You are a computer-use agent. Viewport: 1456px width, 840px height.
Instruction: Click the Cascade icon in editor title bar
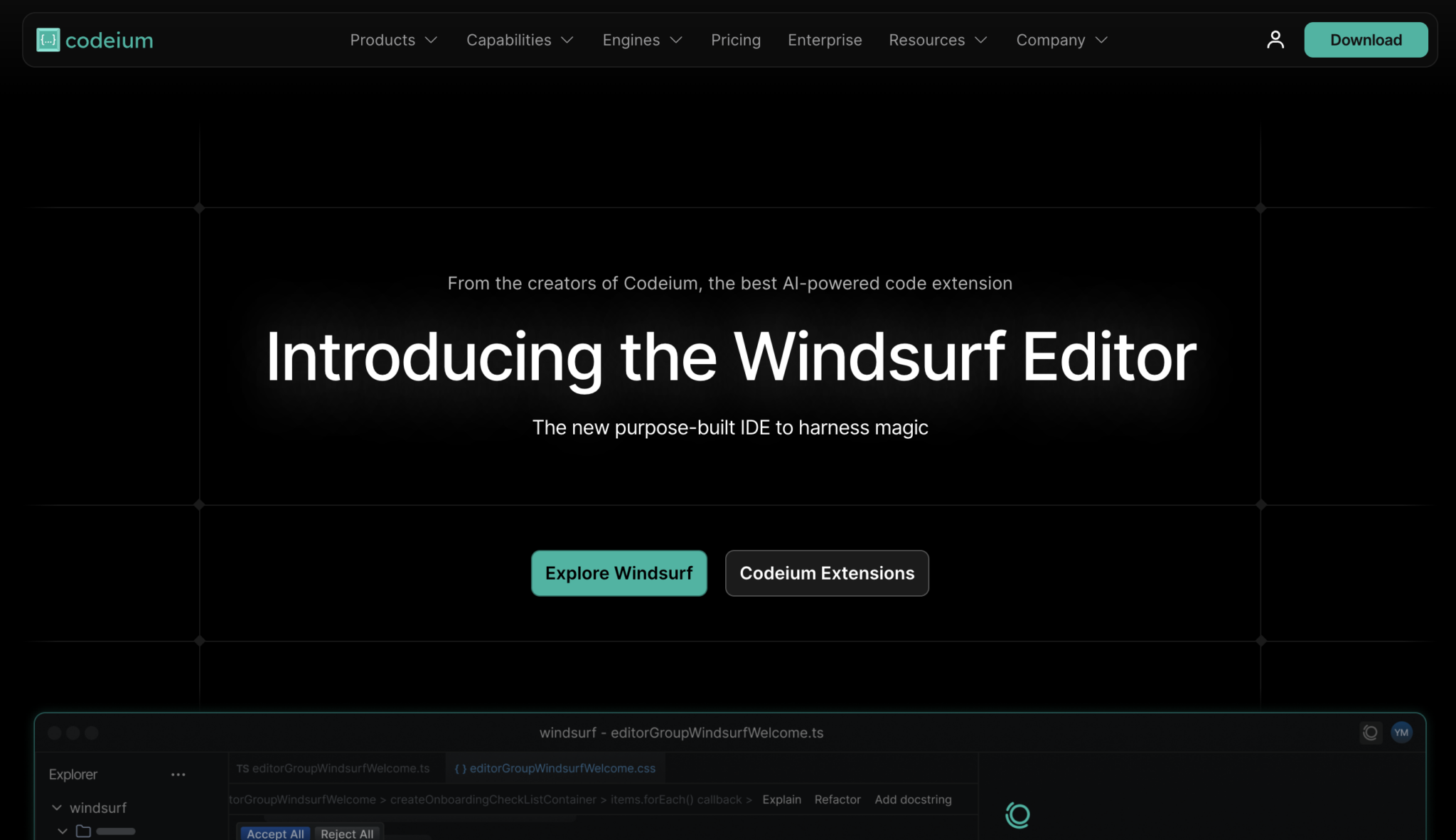(1370, 732)
